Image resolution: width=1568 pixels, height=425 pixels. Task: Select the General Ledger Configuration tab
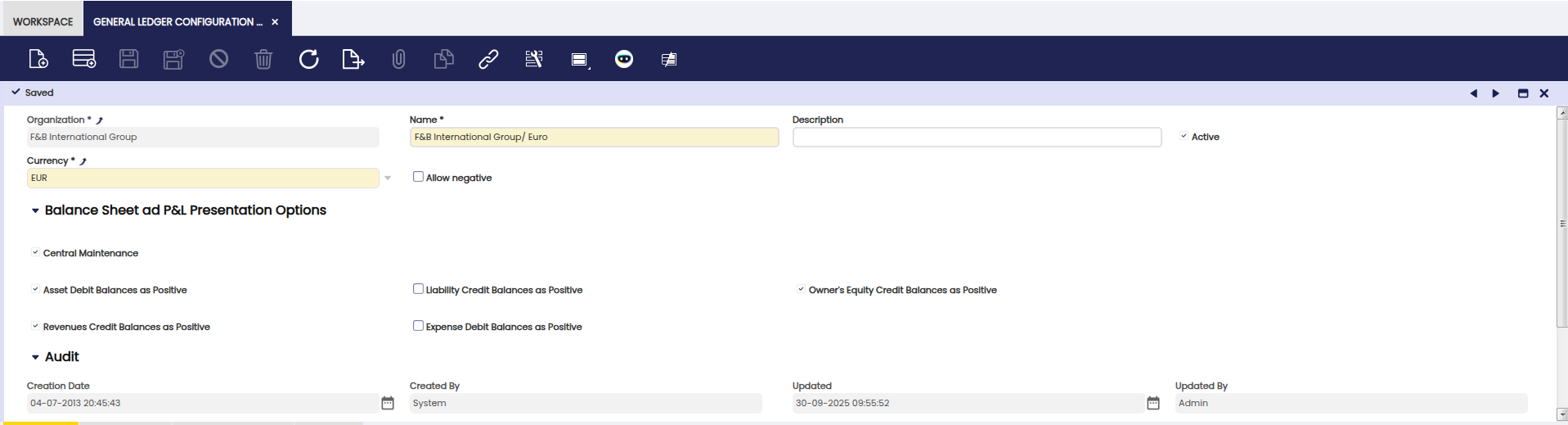click(177, 21)
